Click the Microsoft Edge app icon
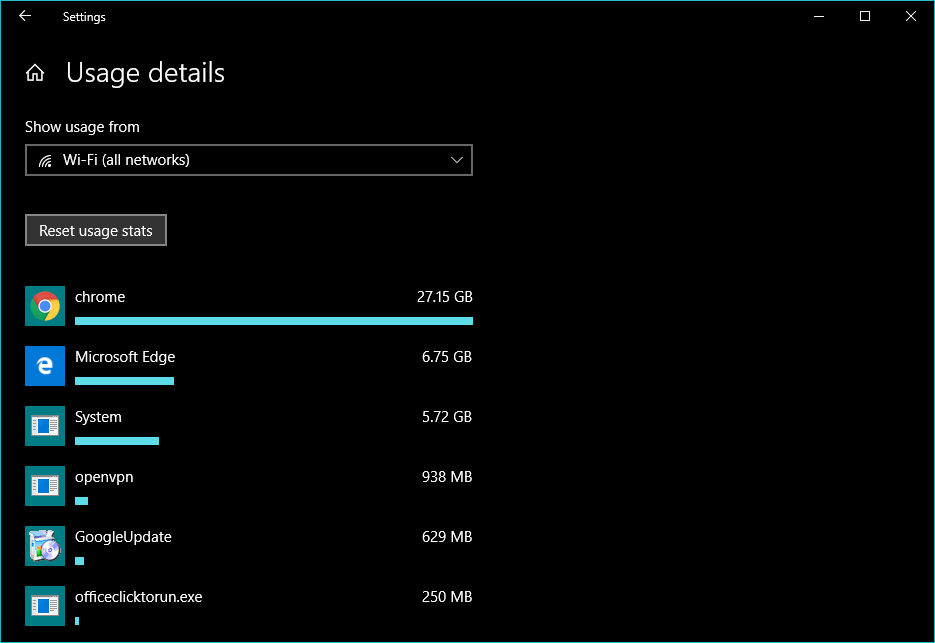This screenshot has height=643, width=935. pos(44,366)
